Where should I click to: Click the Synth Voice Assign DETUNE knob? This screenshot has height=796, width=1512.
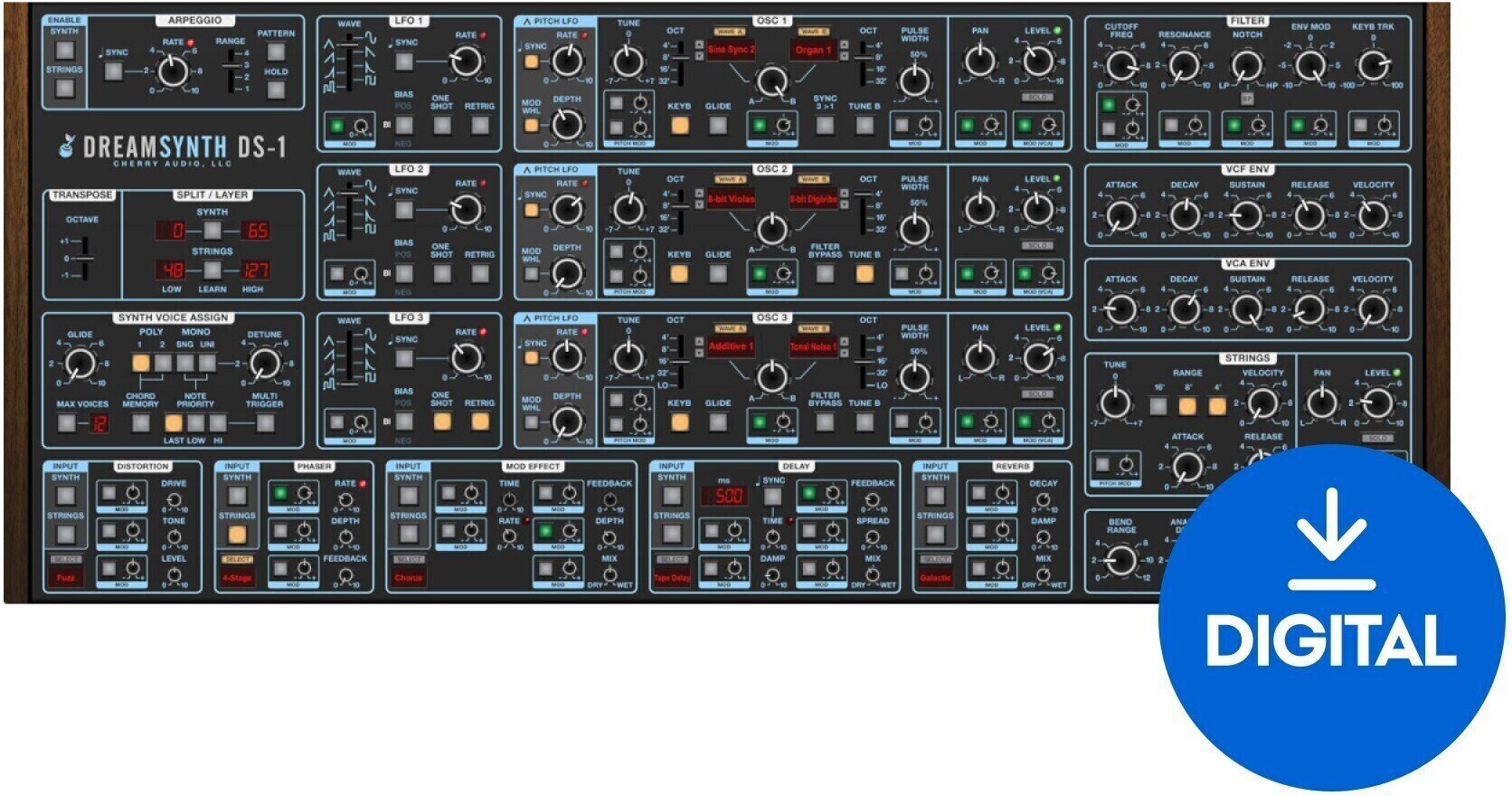[x=264, y=364]
